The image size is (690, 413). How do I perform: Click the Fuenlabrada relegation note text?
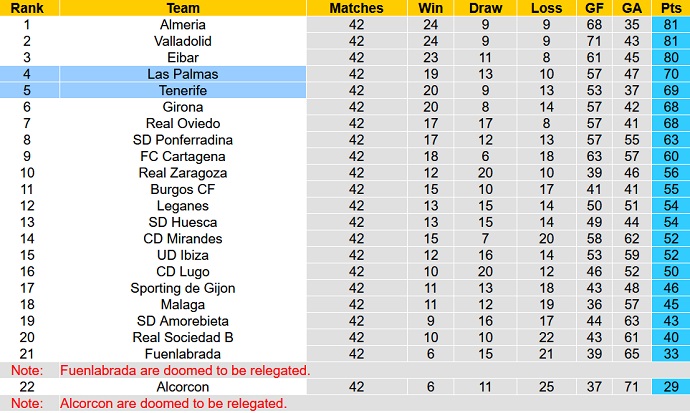click(183, 370)
